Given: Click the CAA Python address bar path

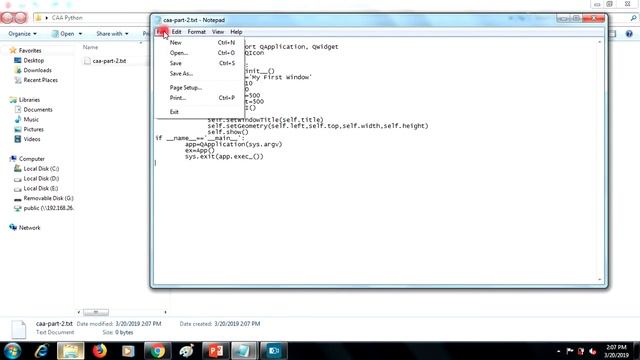Looking at the screenshot, I should pos(67,18).
